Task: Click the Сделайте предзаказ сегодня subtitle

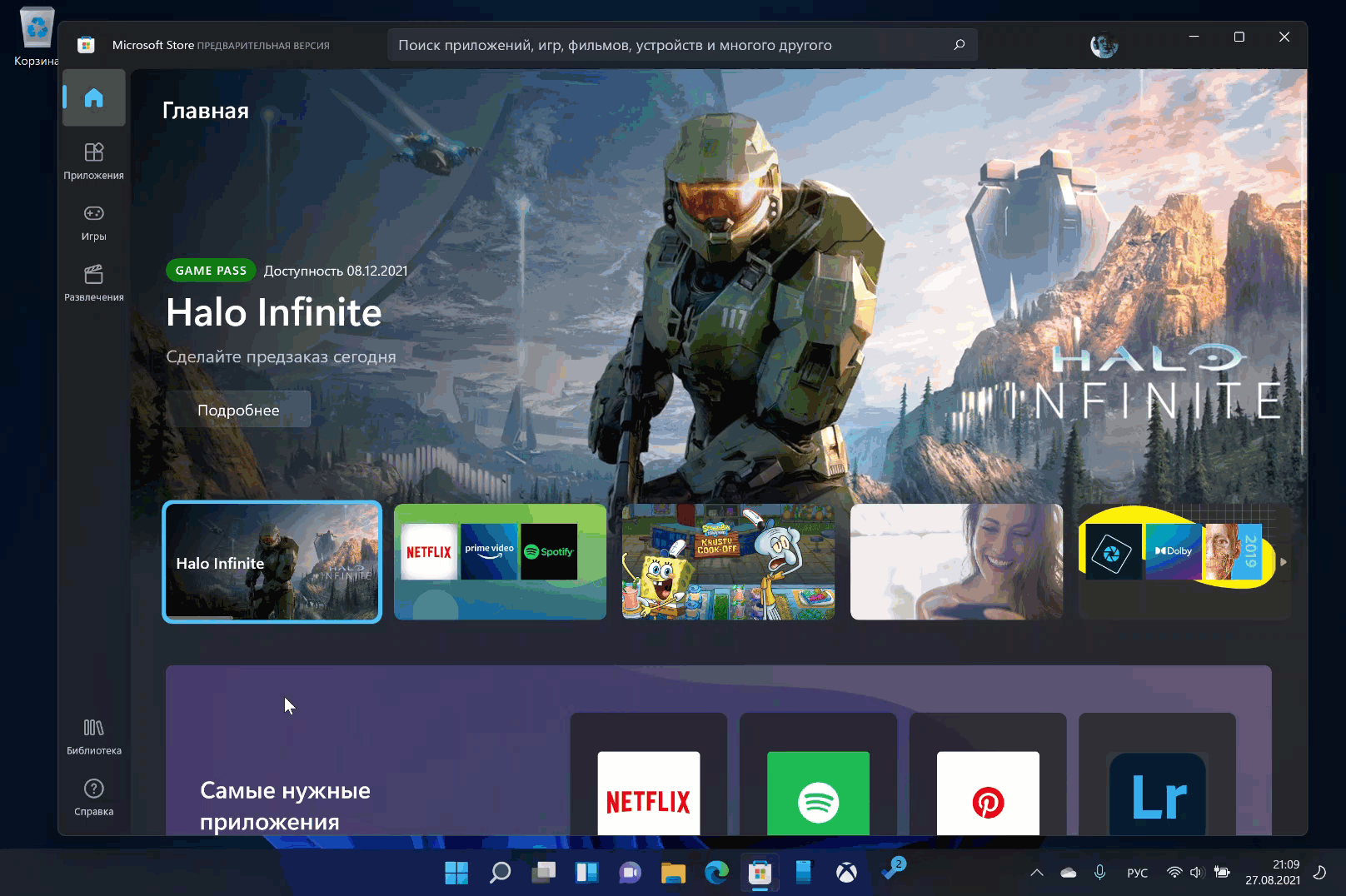Action: pos(282,356)
